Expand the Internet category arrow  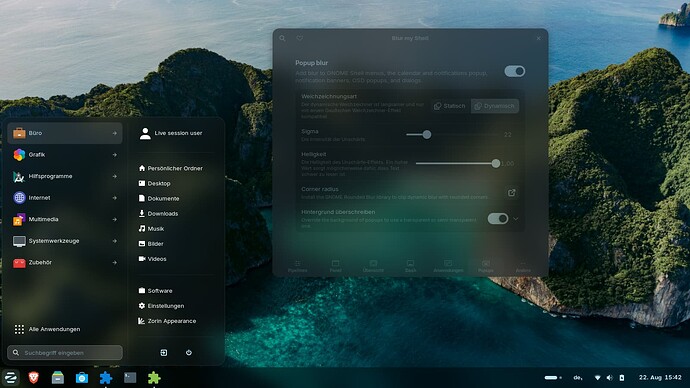[x=114, y=198]
